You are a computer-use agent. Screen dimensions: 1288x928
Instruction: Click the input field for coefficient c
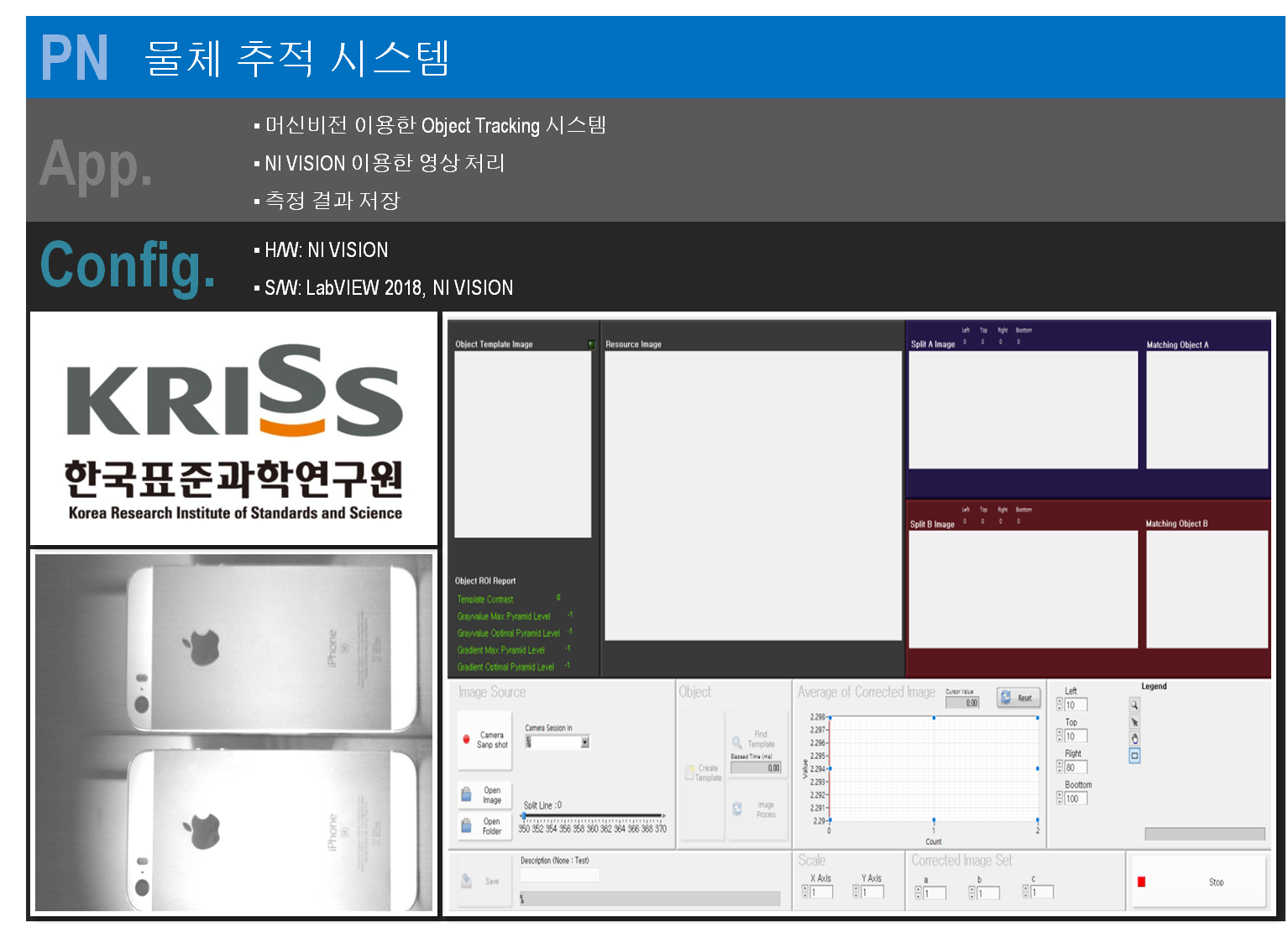pos(1042,892)
